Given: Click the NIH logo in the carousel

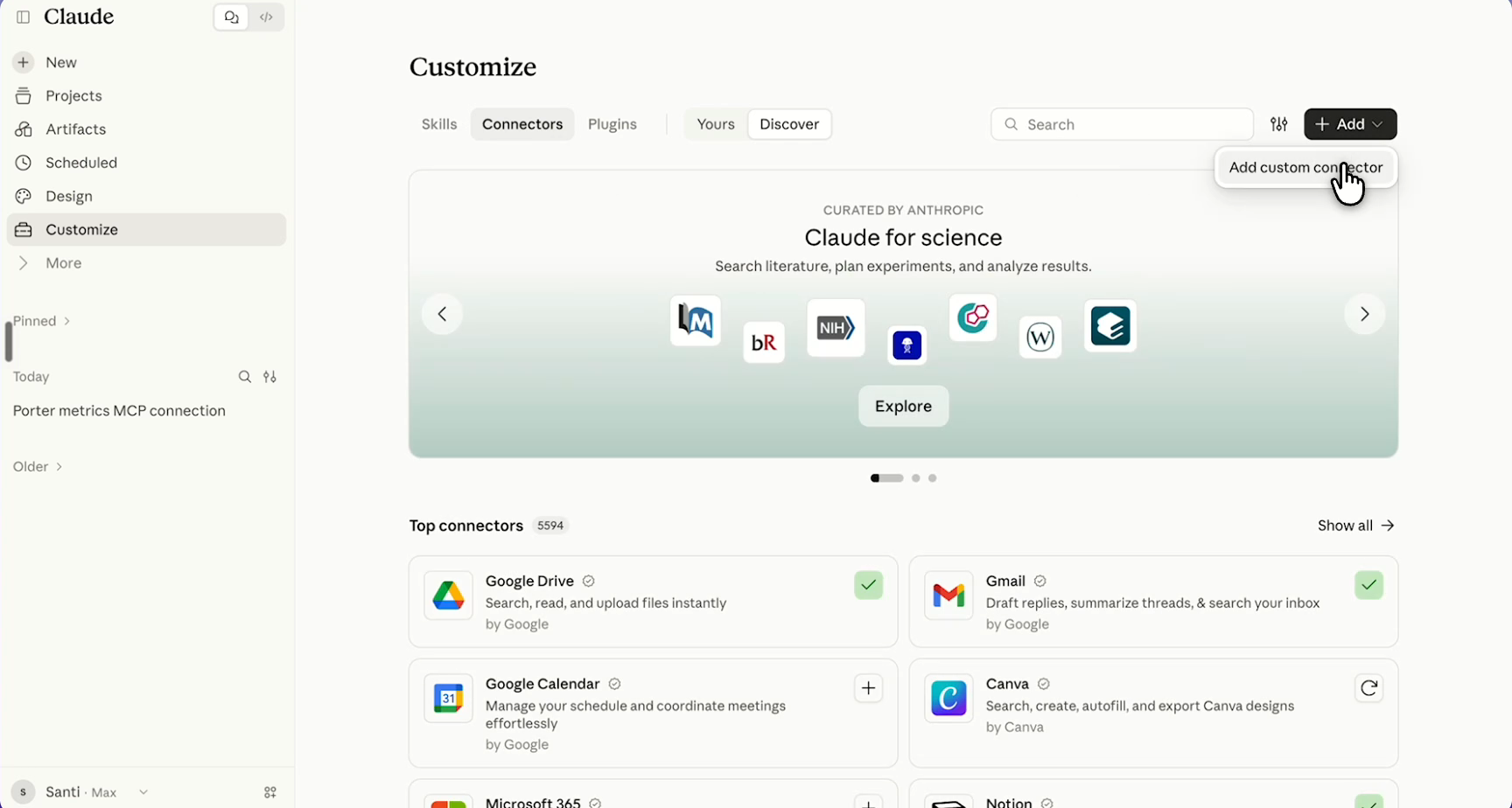Looking at the screenshot, I should tap(836, 328).
